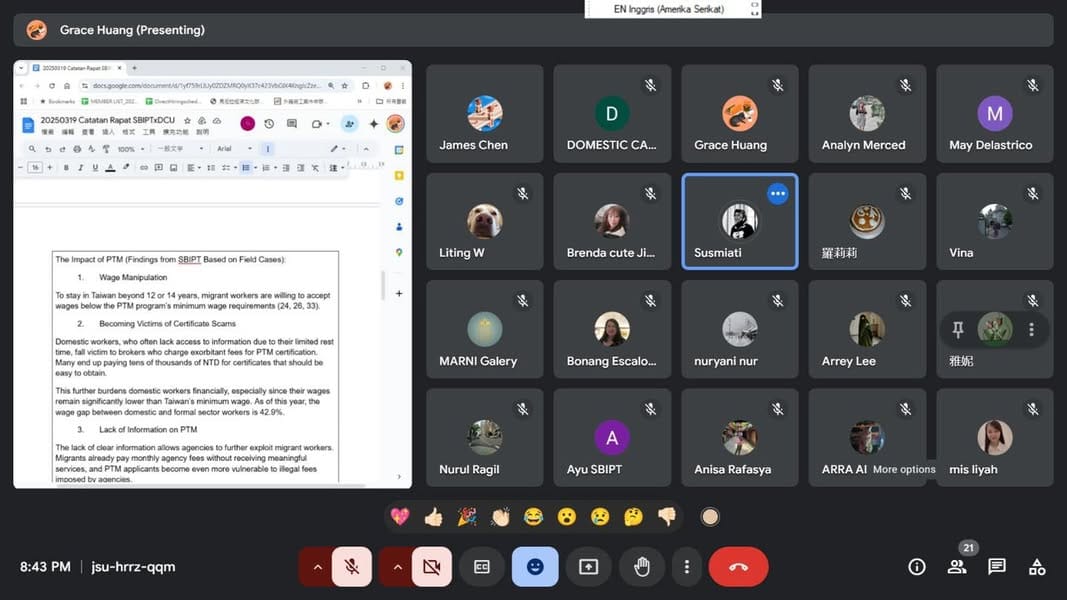Screen dimensions: 1067x600
Task: Open Google Maps icon in Docs side panel
Action: tap(399, 252)
